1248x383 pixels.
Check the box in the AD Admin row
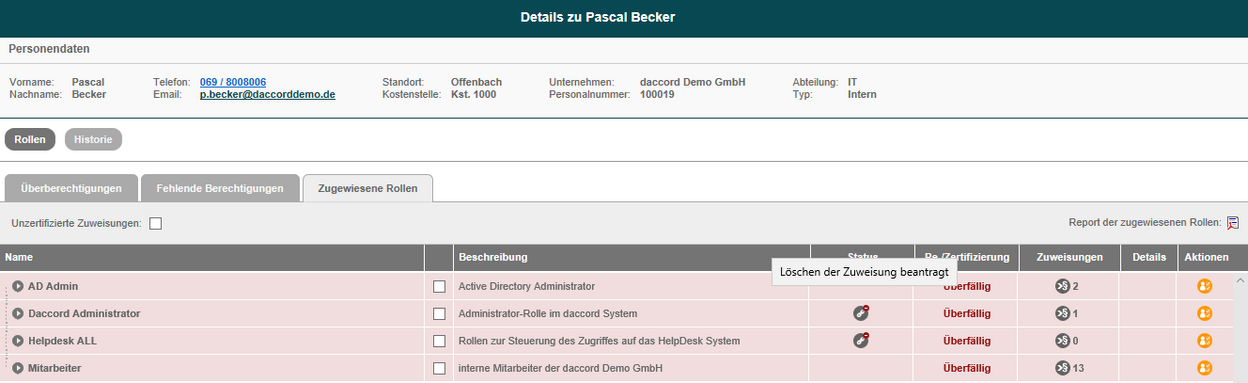(439, 286)
